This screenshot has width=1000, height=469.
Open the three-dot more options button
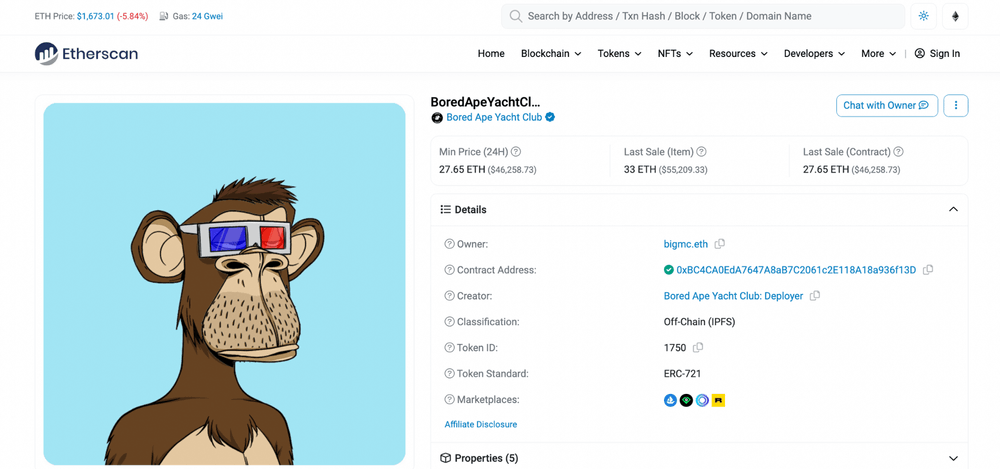click(x=955, y=105)
